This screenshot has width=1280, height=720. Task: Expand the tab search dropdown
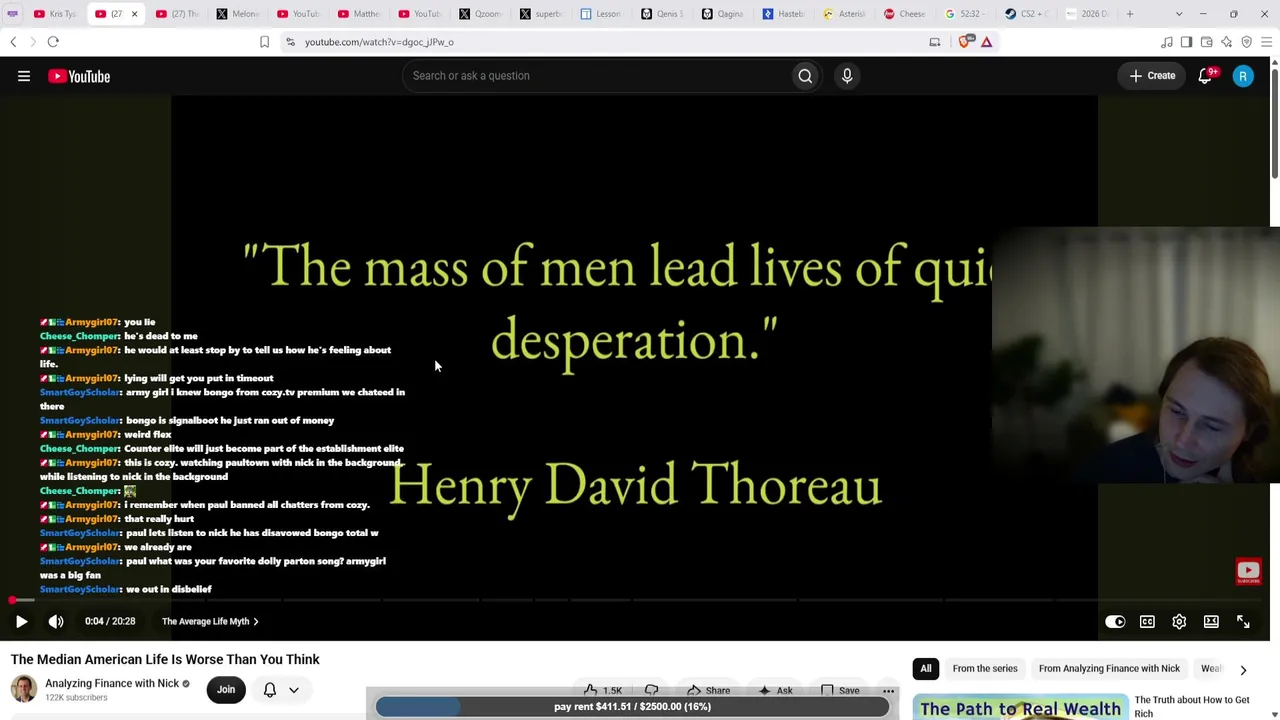coord(1179,14)
